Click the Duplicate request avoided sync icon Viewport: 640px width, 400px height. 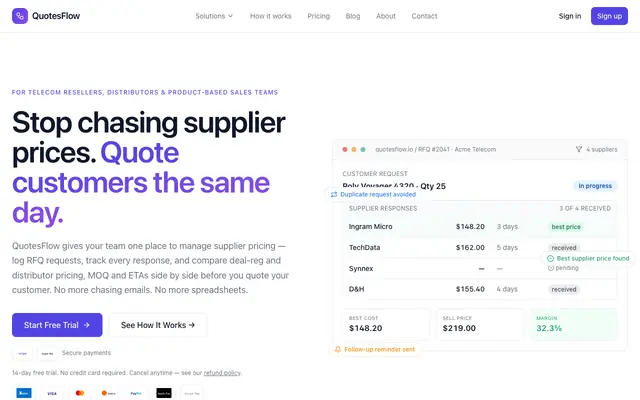click(x=334, y=194)
